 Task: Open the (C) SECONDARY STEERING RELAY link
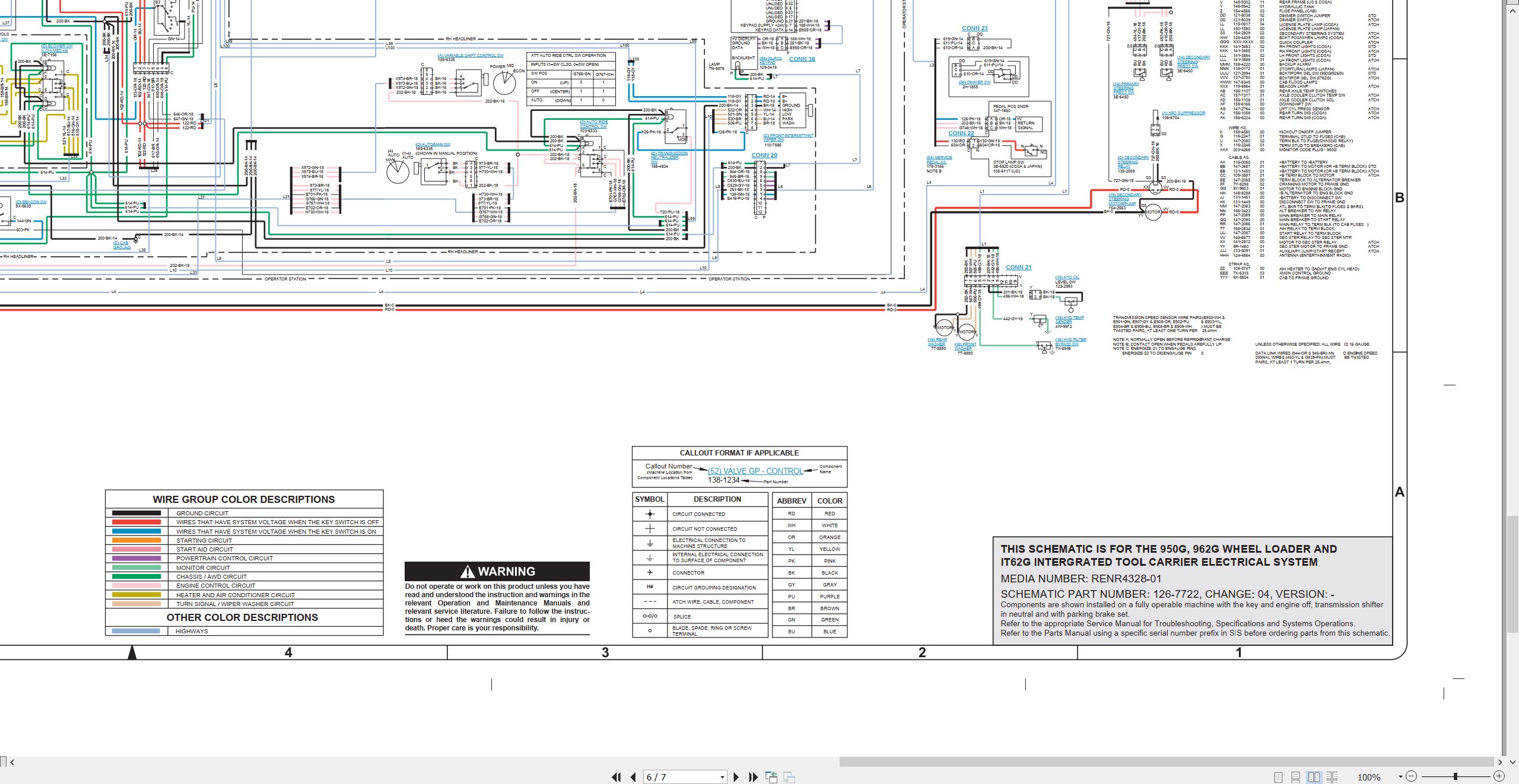point(1132,162)
